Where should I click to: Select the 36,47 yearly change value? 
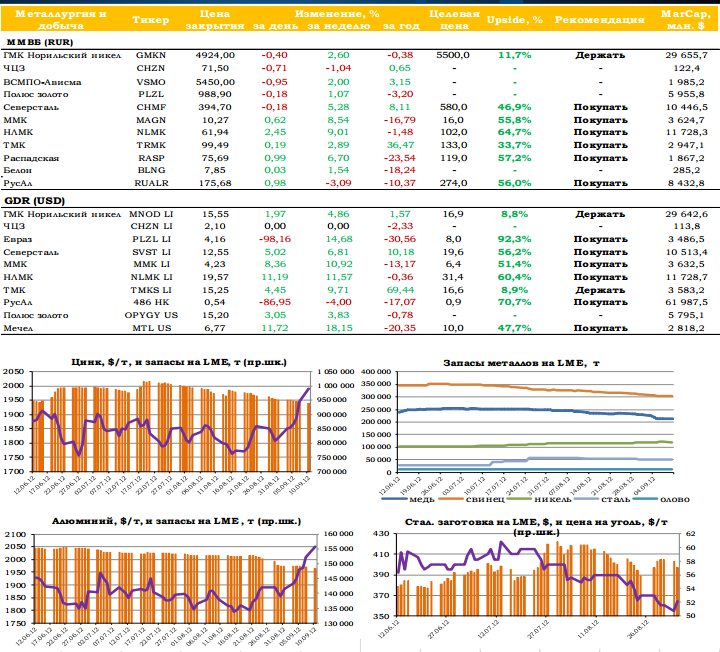(400, 145)
